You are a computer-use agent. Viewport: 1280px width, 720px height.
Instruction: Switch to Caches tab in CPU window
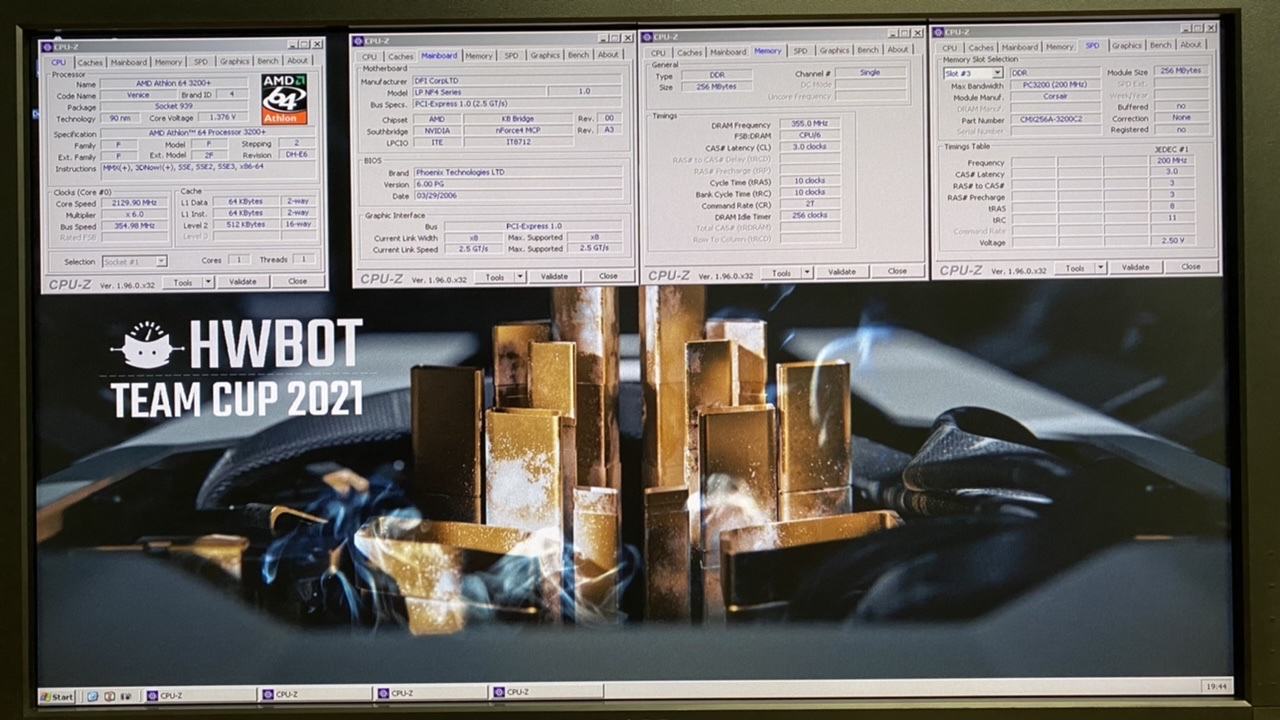pyautogui.click(x=90, y=63)
